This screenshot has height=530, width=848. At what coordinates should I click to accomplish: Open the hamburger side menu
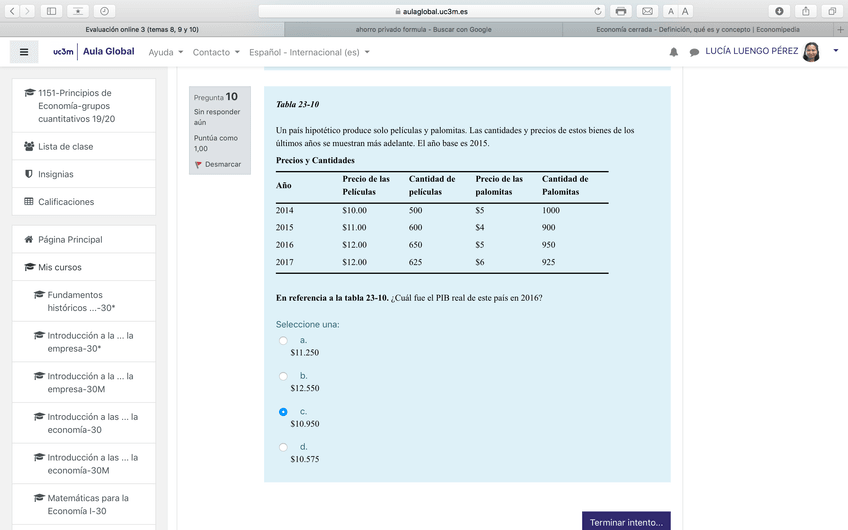pyautogui.click(x=24, y=52)
